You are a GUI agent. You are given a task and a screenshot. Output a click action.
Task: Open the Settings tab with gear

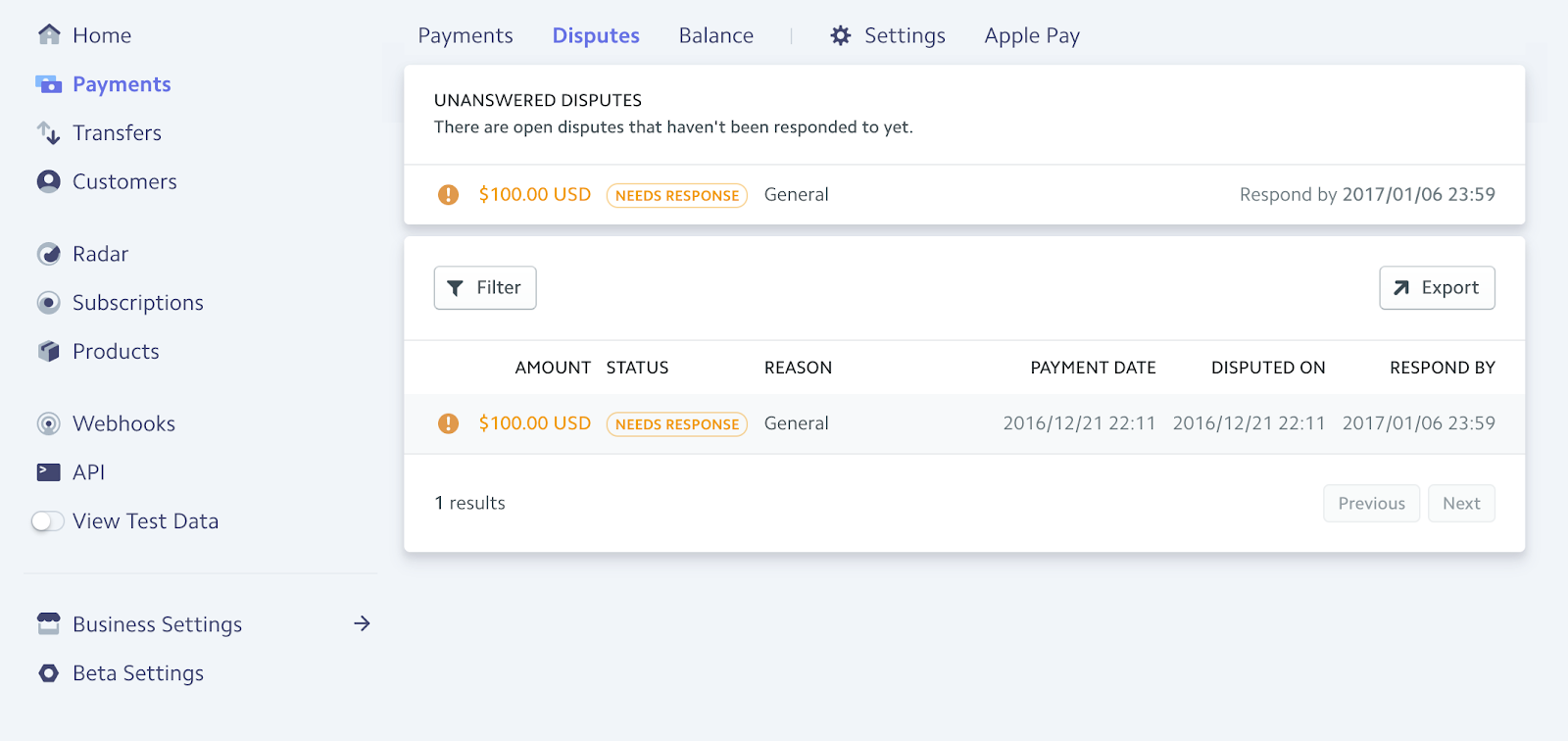[888, 36]
